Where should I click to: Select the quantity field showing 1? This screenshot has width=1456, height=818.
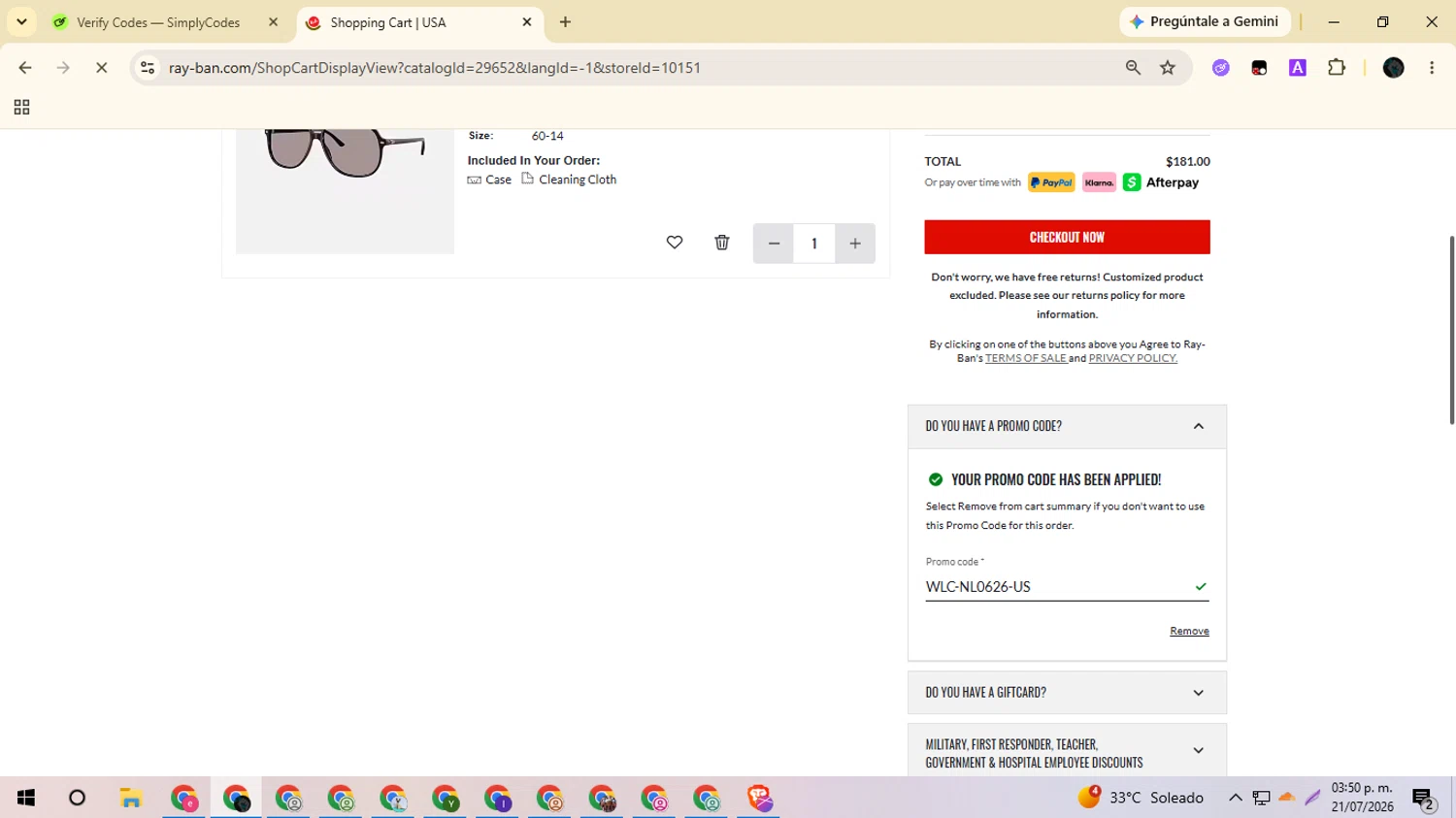point(814,244)
